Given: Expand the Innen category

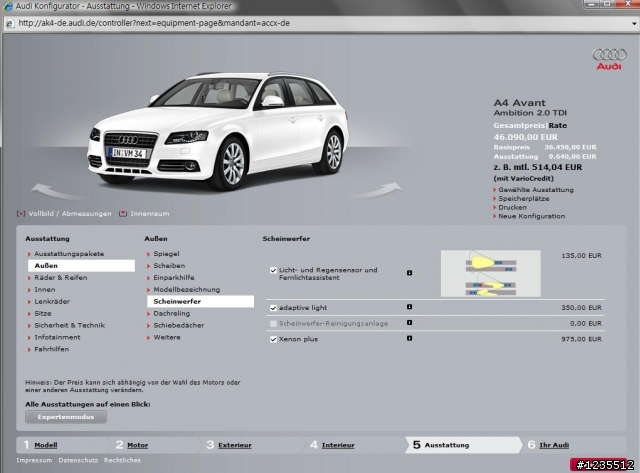Looking at the screenshot, I should coord(44,289).
